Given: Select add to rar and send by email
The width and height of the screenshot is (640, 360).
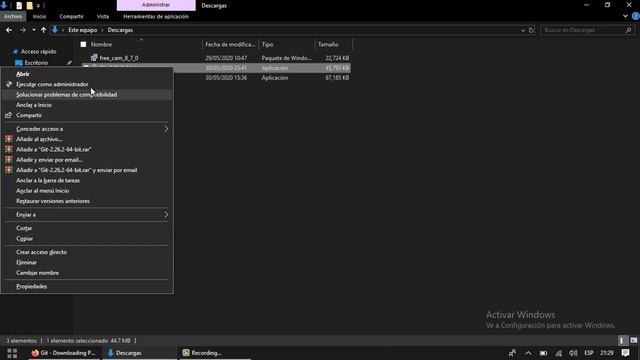Looking at the screenshot, I should tap(77, 170).
